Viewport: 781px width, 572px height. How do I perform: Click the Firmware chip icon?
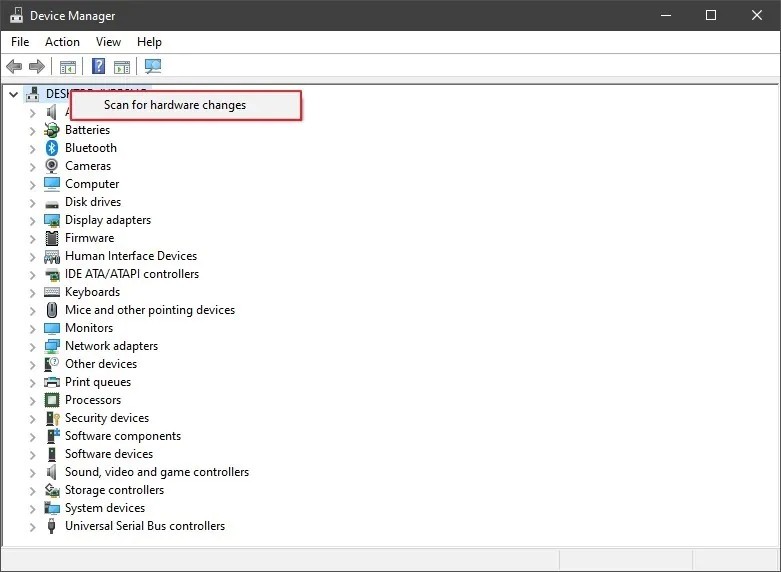[52, 238]
